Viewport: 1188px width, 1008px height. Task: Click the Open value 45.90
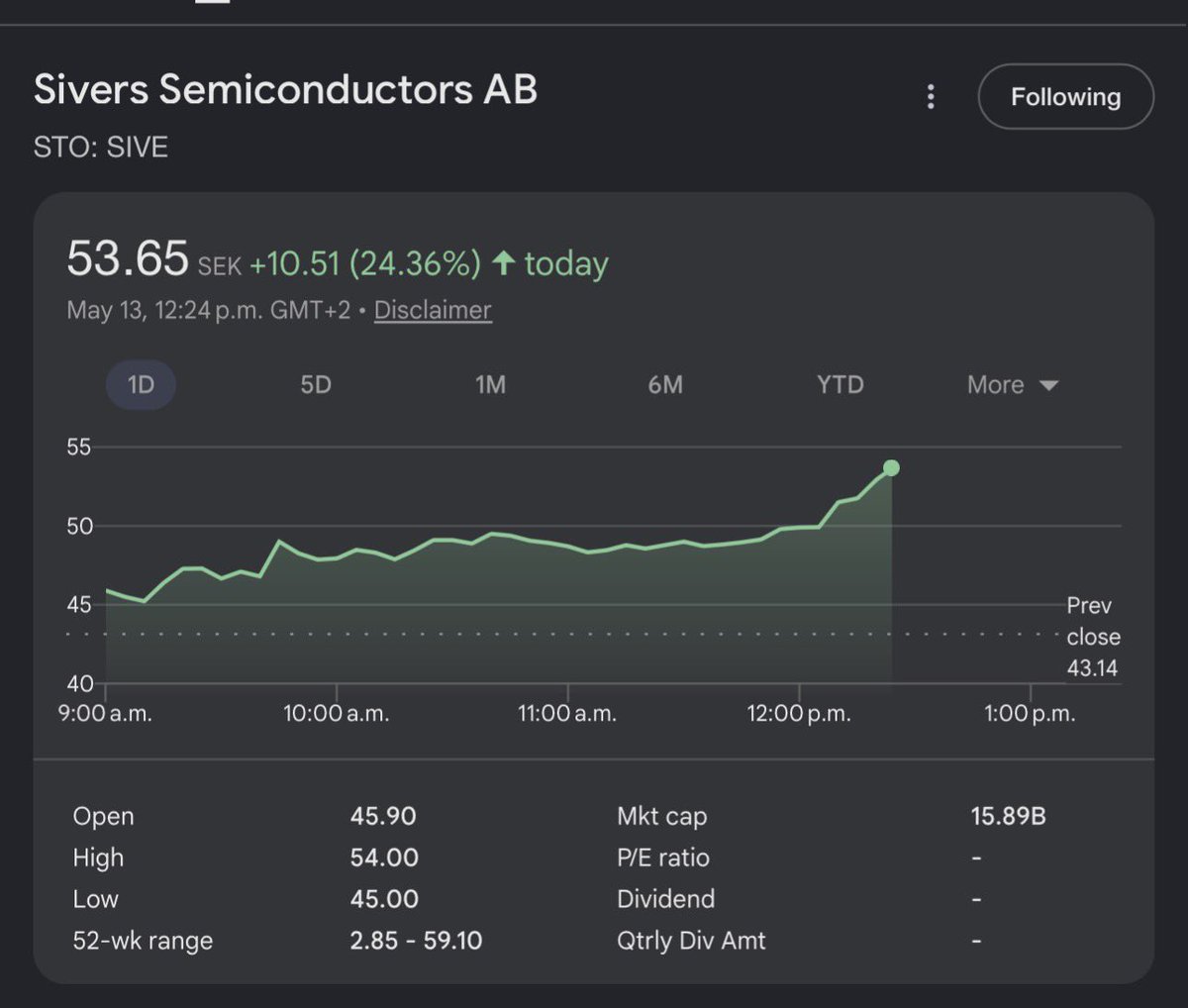383,816
